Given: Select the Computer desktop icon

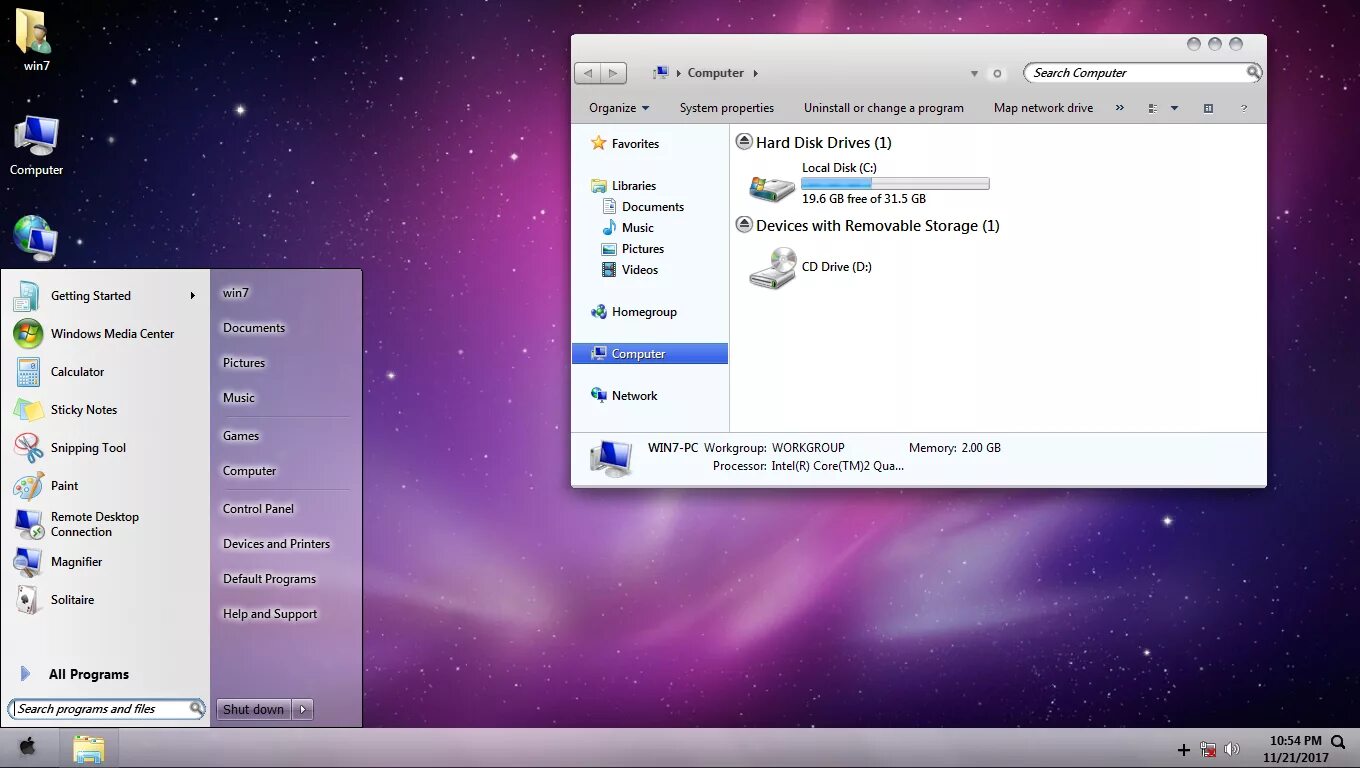Looking at the screenshot, I should pos(36,146).
